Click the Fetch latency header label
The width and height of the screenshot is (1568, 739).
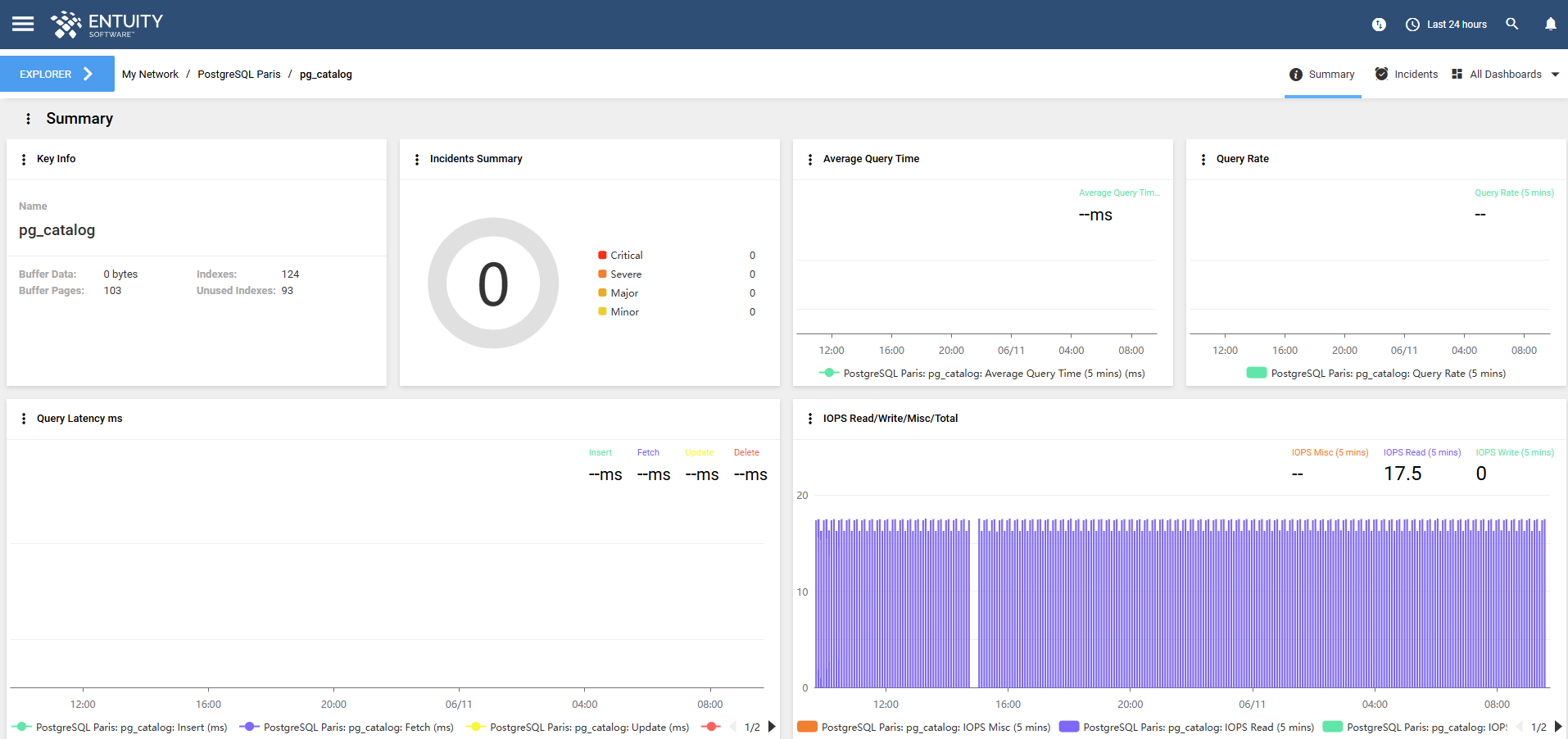(648, 452)
